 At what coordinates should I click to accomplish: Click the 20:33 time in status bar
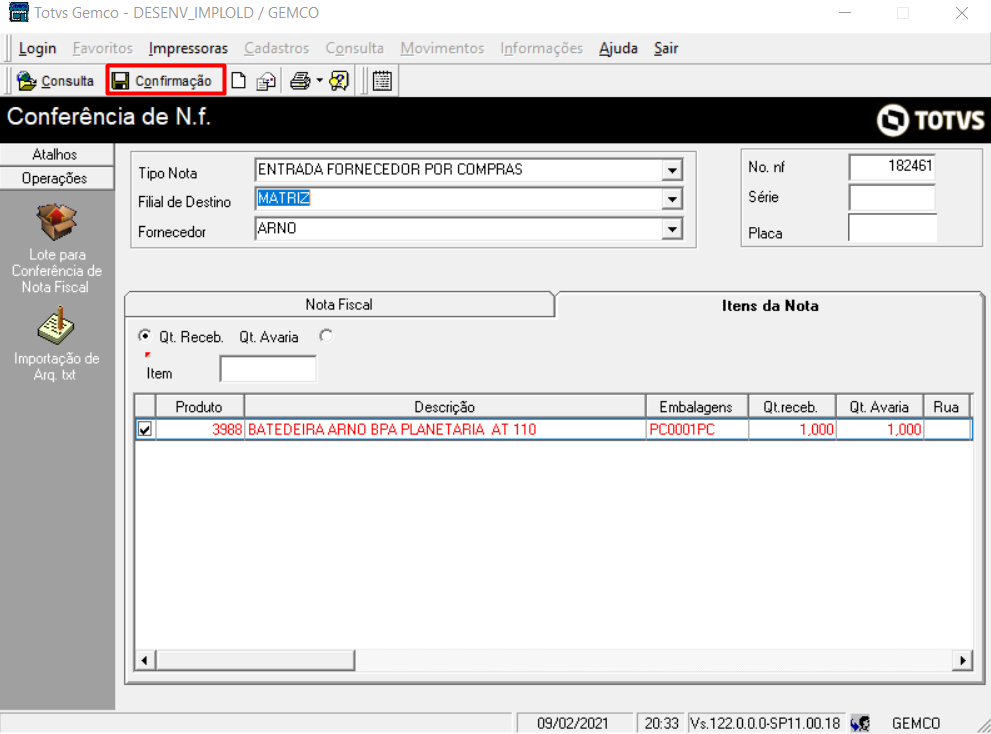click(x=661, y=723)
